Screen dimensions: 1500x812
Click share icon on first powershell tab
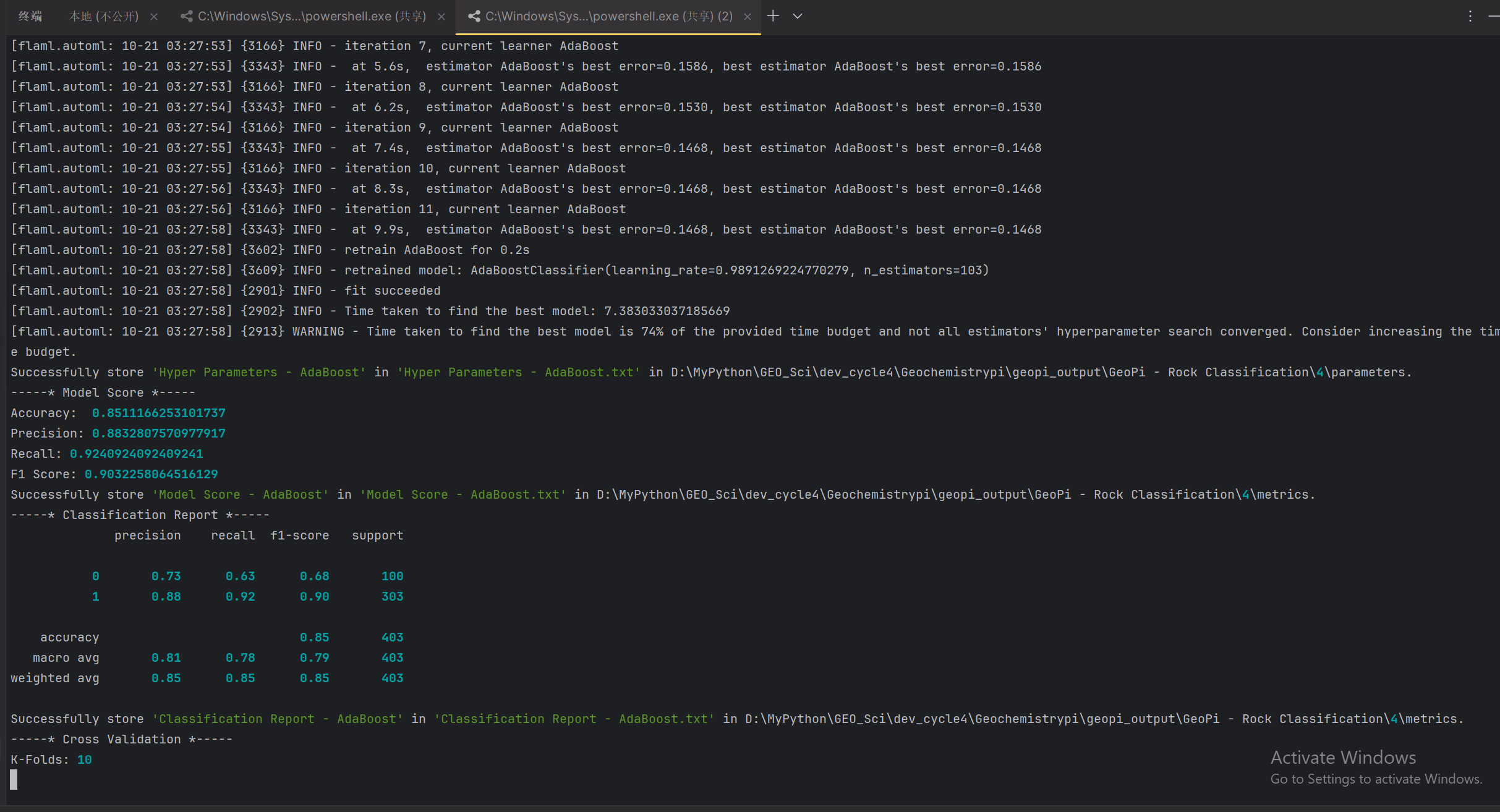click(186, 17)
